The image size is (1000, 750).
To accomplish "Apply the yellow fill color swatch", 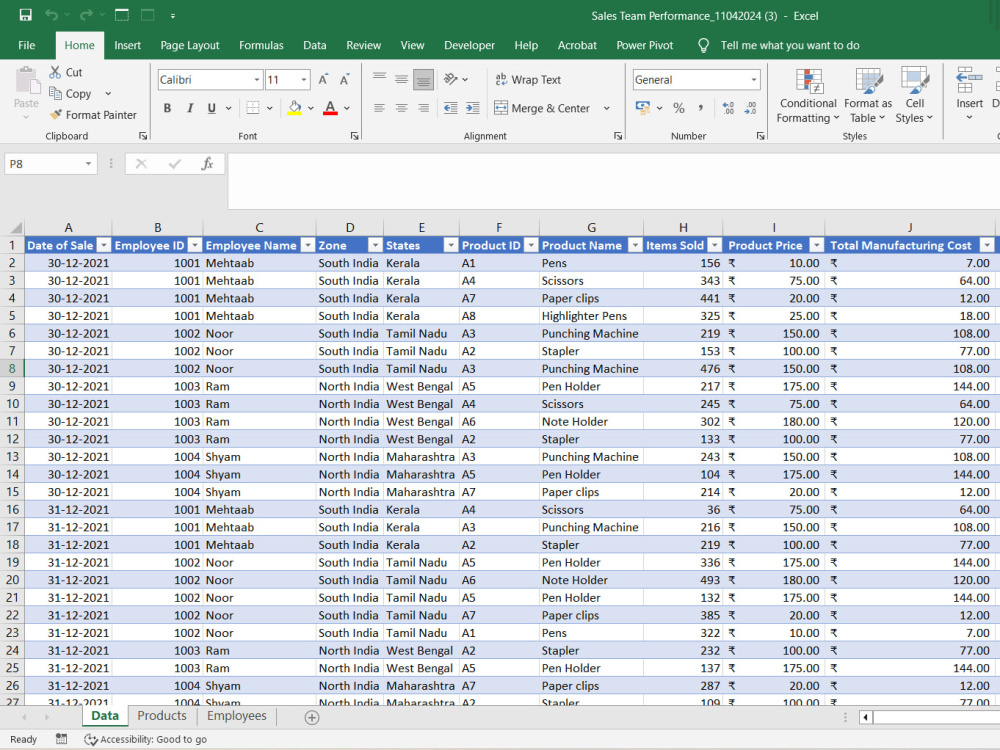I will pos(294,108).
